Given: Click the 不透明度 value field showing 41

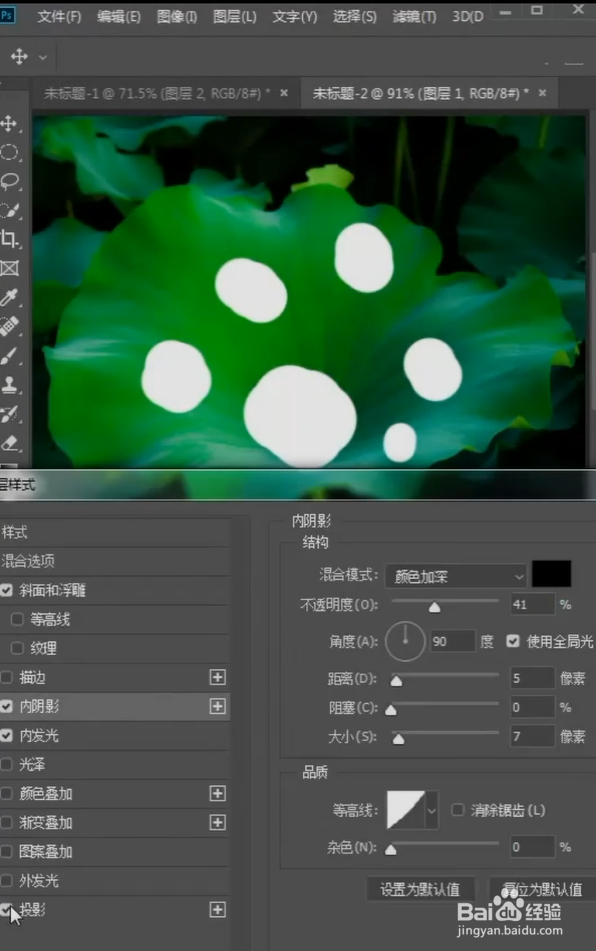Looking at the screenshot, I should pos(532,605).
